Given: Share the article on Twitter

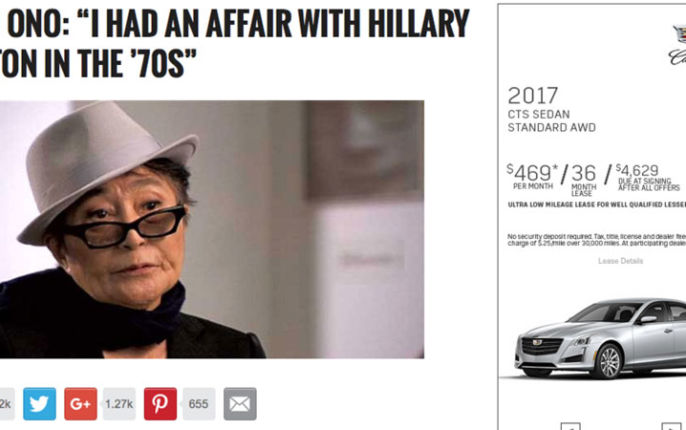Looking at the screenshot, I should coord(39,404).
